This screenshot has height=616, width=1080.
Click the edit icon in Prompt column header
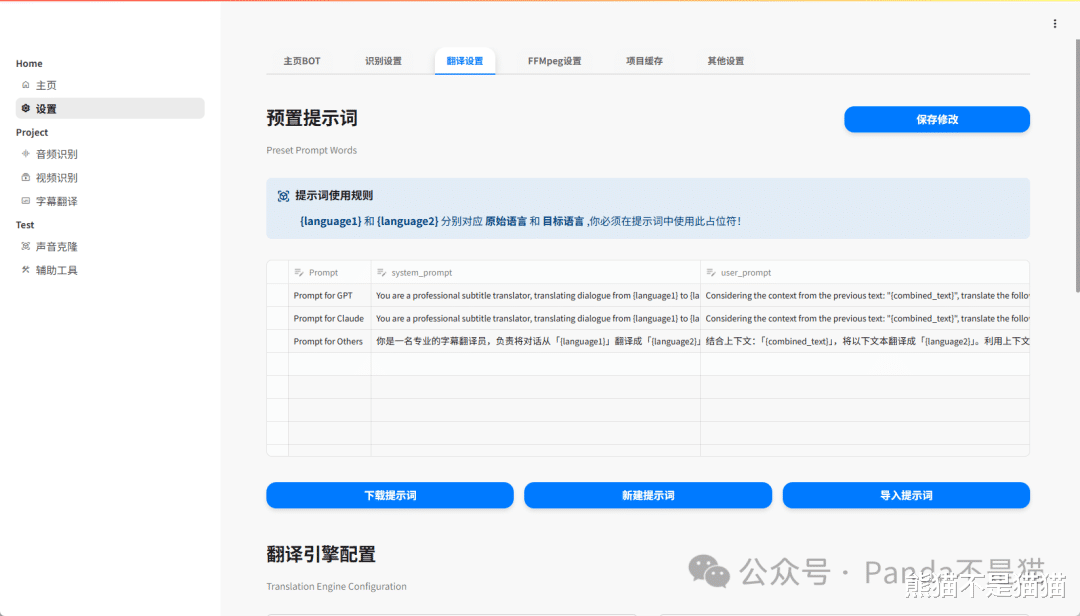299,272
